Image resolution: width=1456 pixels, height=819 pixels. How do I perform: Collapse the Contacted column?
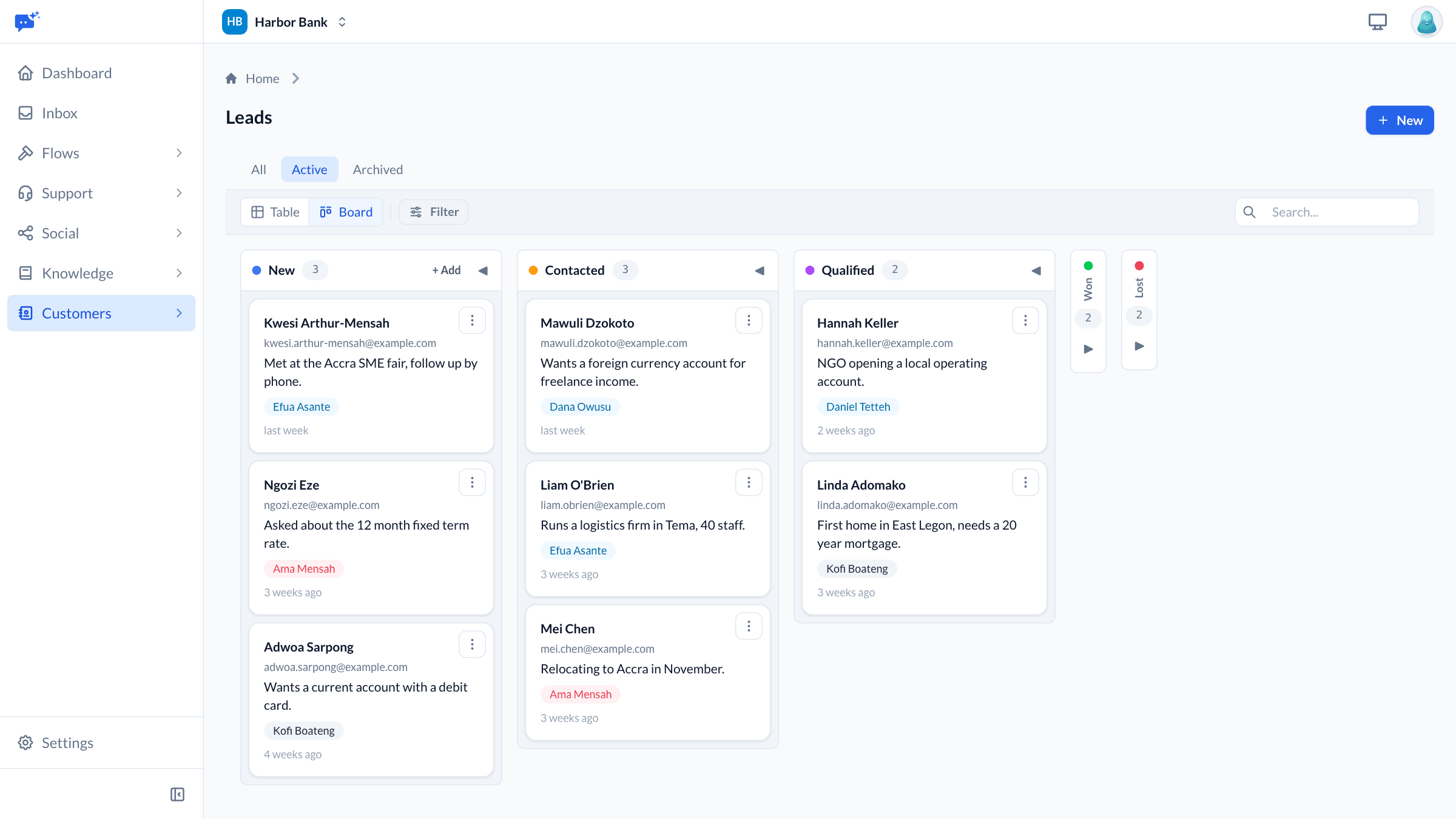pyautogui.click(x=760, y=271)
